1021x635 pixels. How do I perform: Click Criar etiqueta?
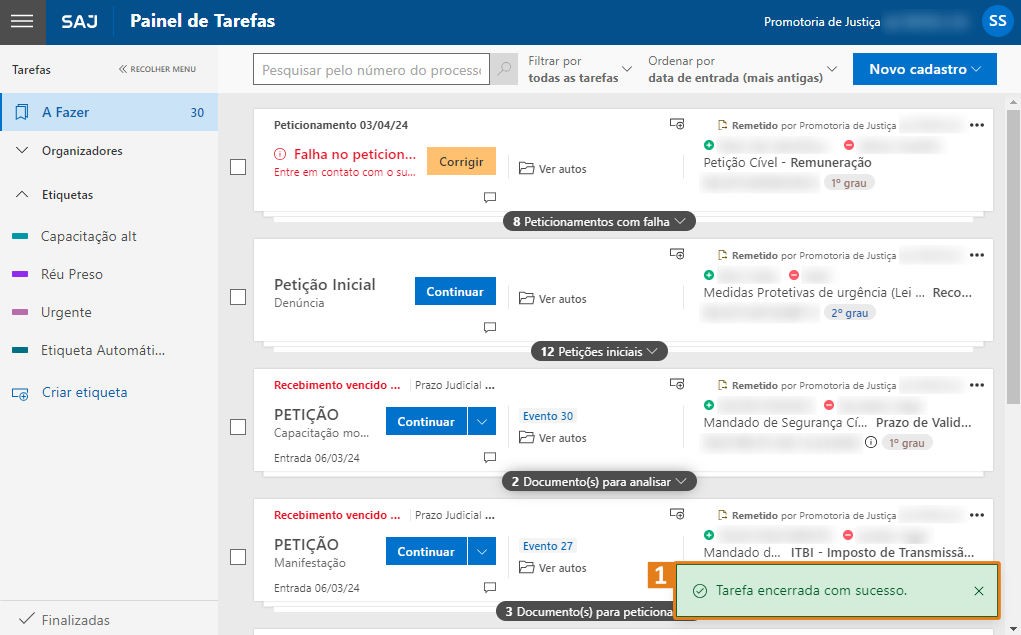(x=87, y=393)
